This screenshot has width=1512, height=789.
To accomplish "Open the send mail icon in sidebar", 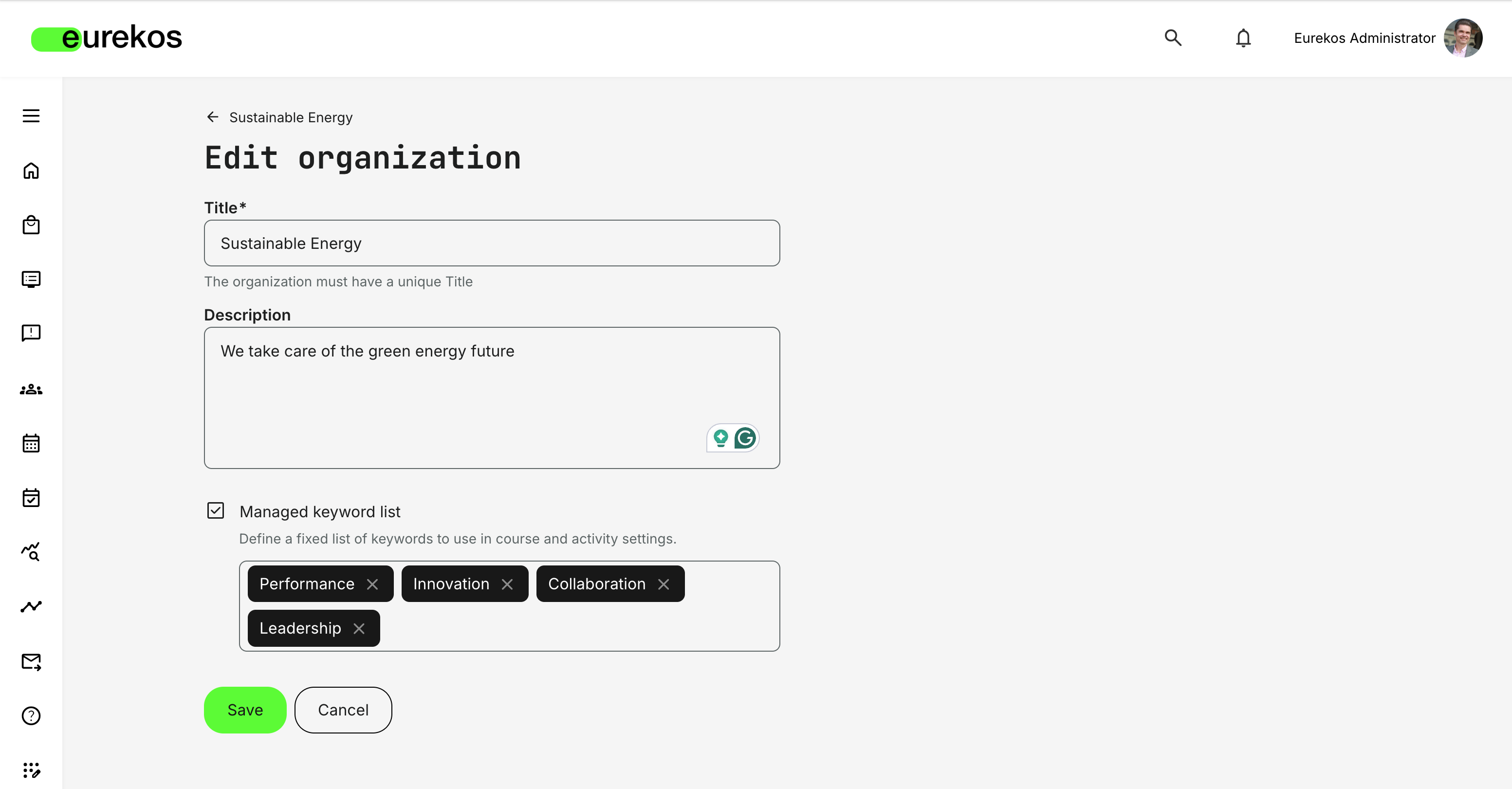I will pyautogui.click(x=31, y=661).
